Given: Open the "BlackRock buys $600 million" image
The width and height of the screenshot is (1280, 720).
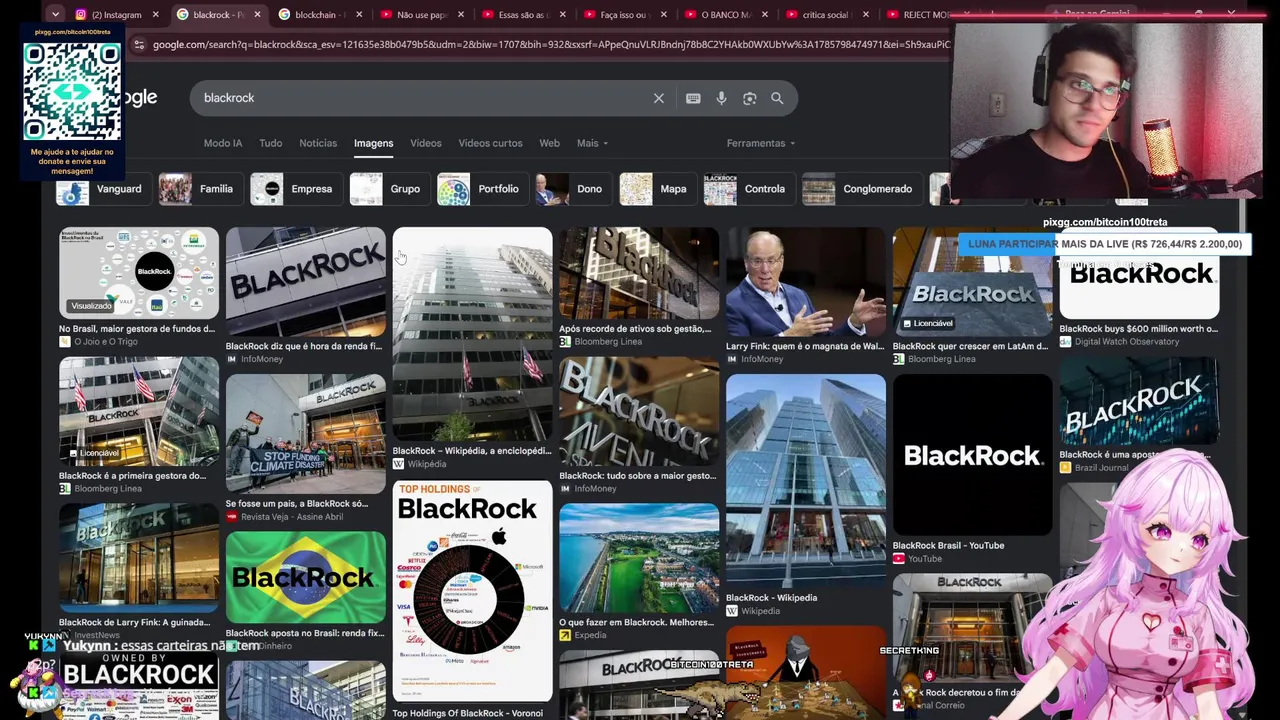Looking at the screenshot, I should click(x=1139, y=273).
